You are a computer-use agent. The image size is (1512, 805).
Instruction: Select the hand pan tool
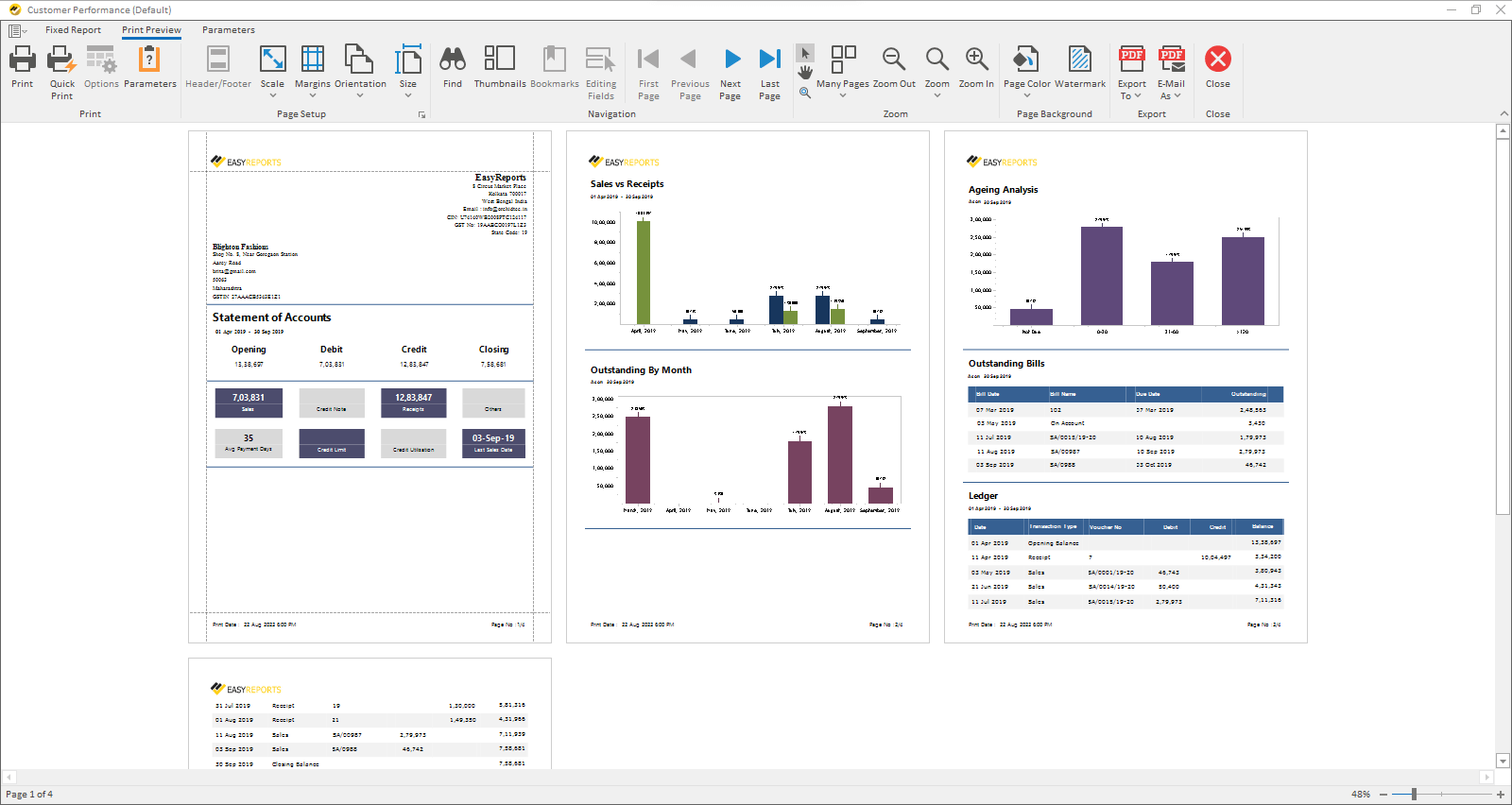click(x=805, y=73)
